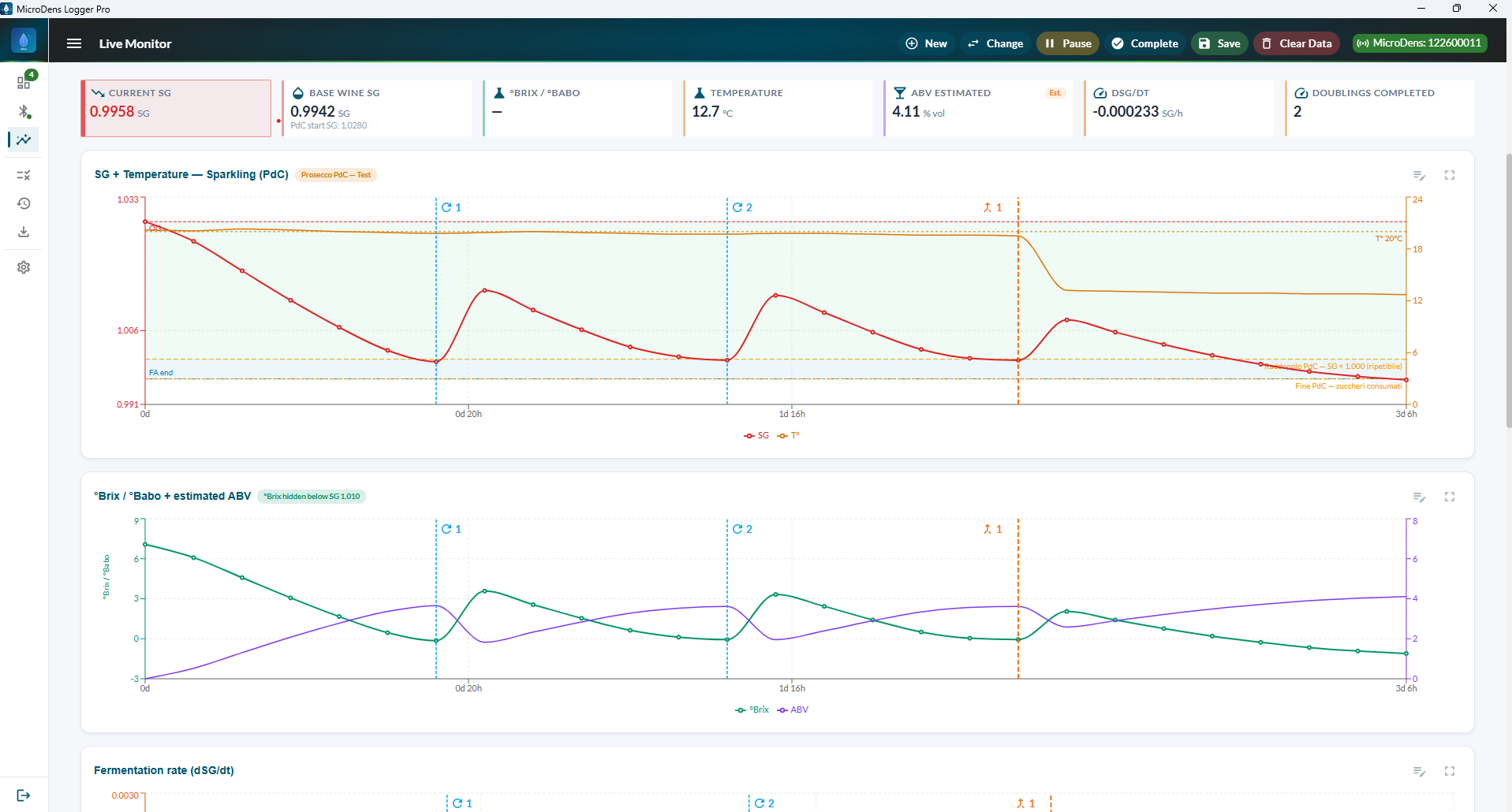This screenshot has width=1512, height=812.
Task: Click the FA end label on SG chart
Action: pos(161,373)
